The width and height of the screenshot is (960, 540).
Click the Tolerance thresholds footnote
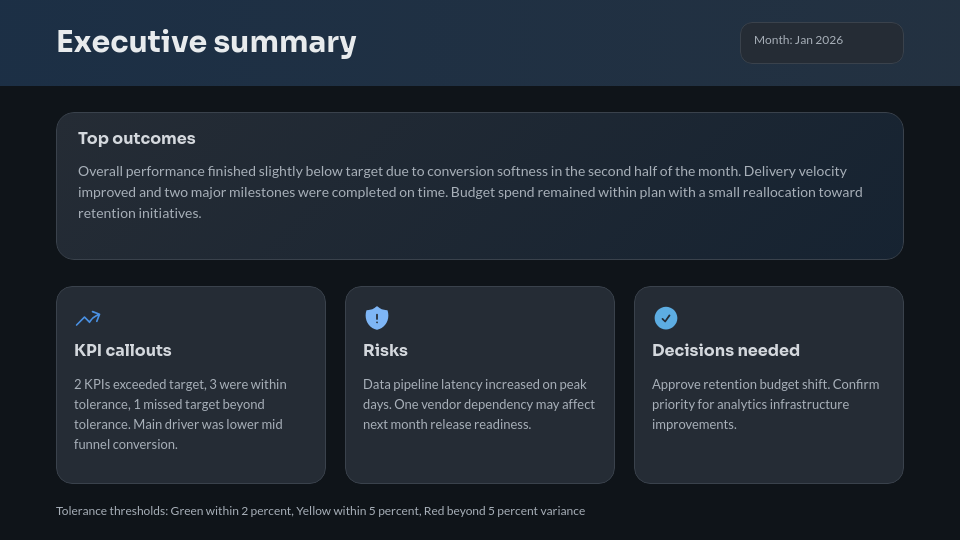pyautogui.click(x=320, y=511)
